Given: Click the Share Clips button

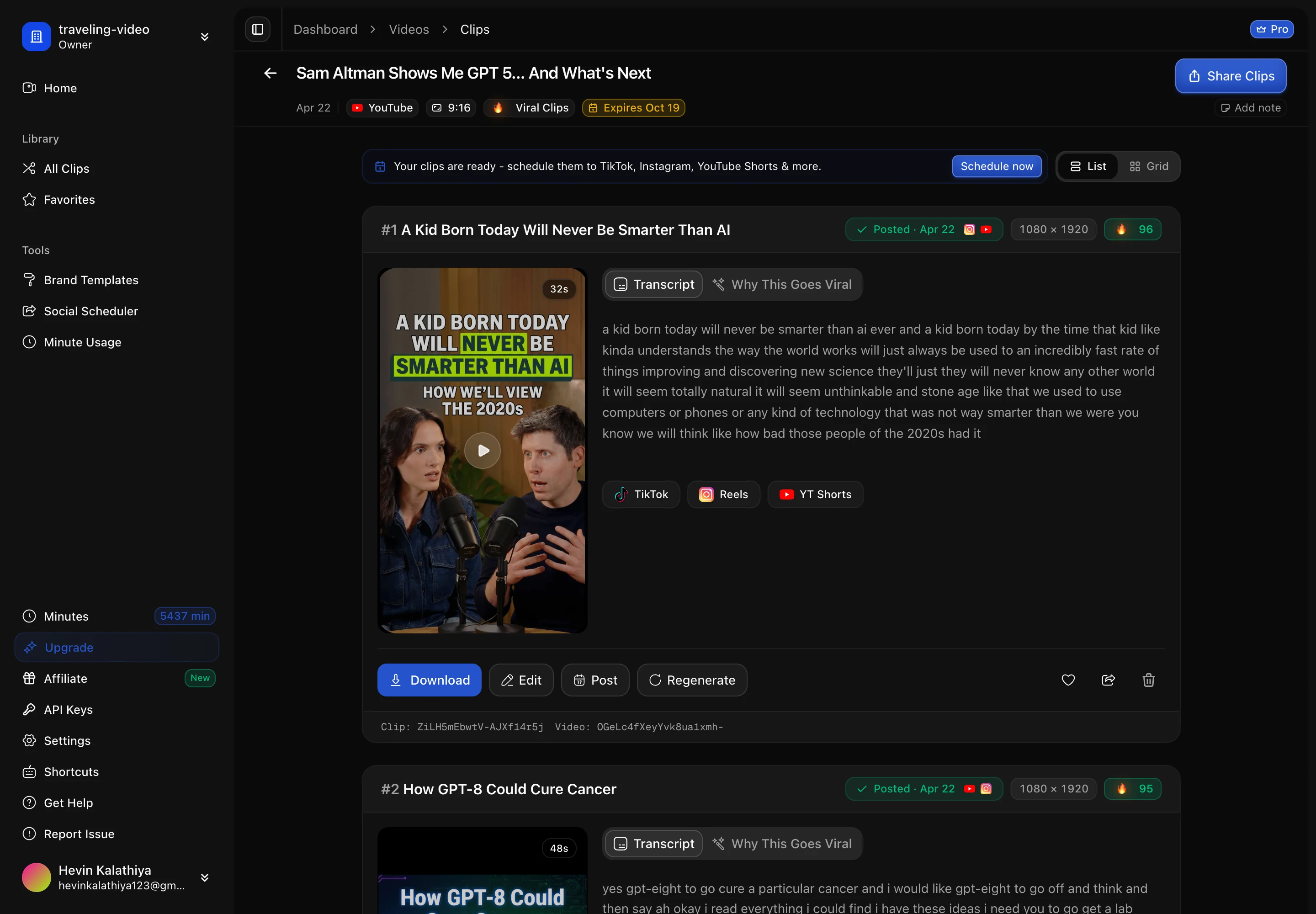Looking at the screenshot, I should click(x=1230, y=76).
